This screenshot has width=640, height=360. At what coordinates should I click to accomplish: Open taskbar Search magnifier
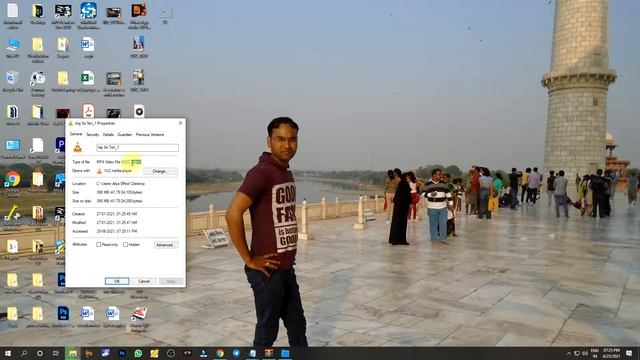click(24, 353)
